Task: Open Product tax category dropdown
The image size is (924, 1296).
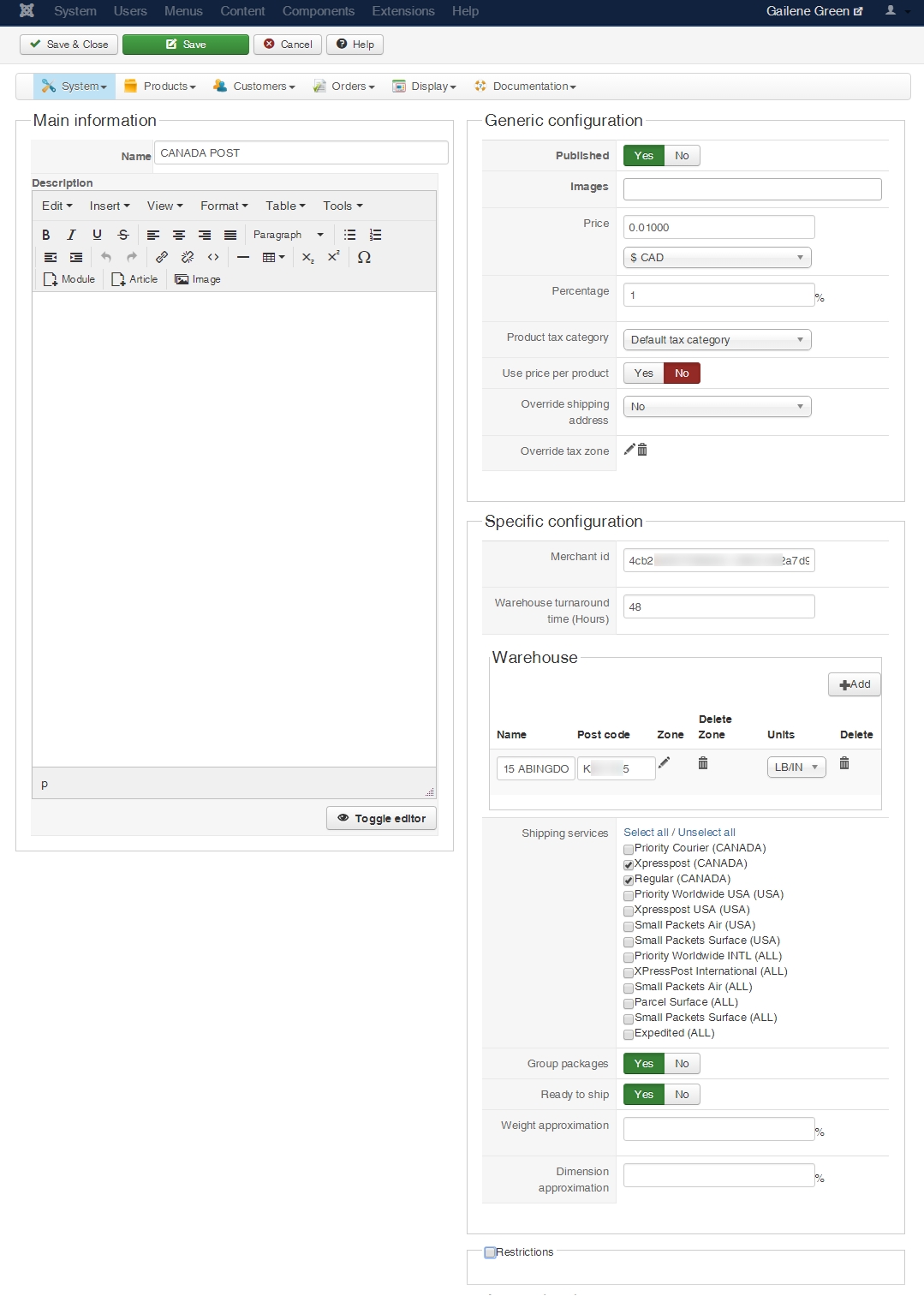Action: click(717, 340)
